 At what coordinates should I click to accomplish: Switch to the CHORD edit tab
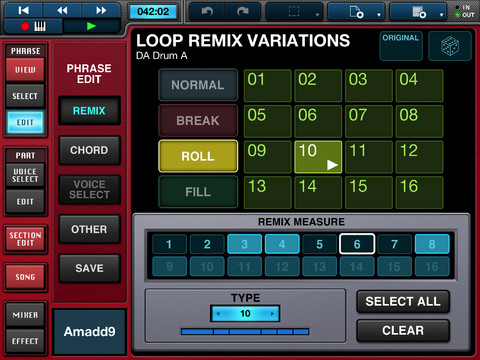point(89,150)
